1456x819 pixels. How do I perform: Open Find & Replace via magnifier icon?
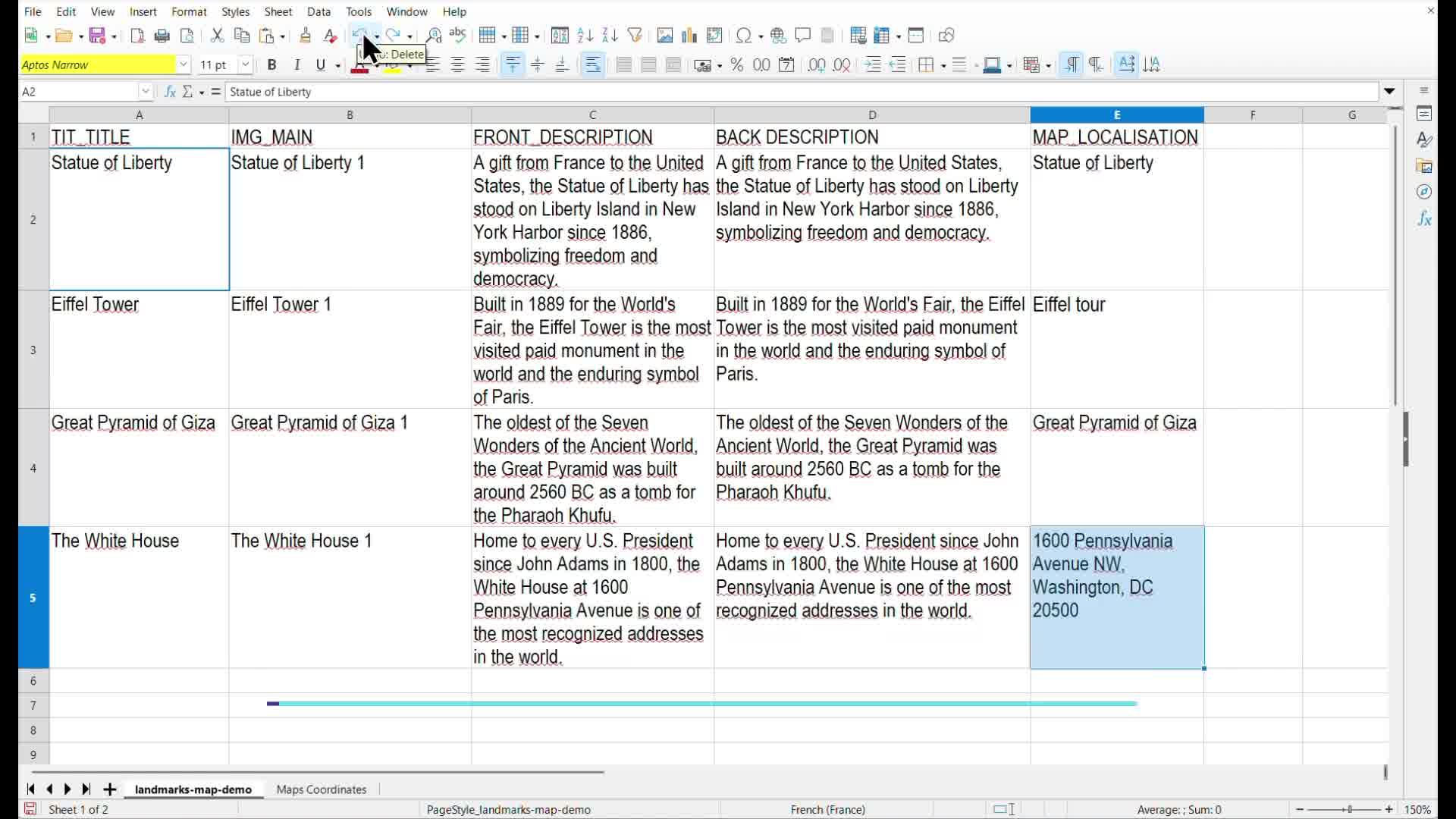[434, 36]
